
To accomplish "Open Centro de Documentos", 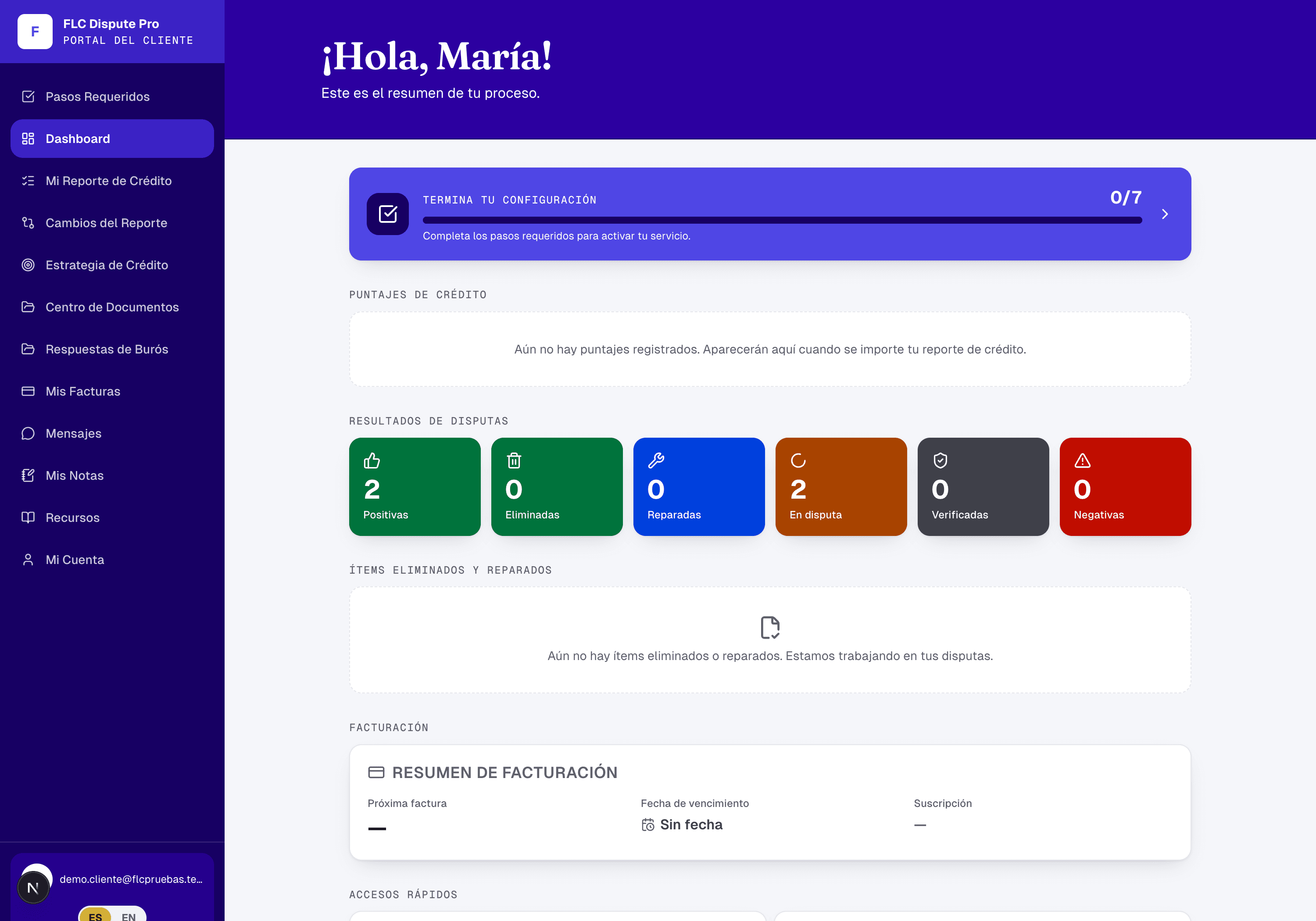I will coord(112,307).
